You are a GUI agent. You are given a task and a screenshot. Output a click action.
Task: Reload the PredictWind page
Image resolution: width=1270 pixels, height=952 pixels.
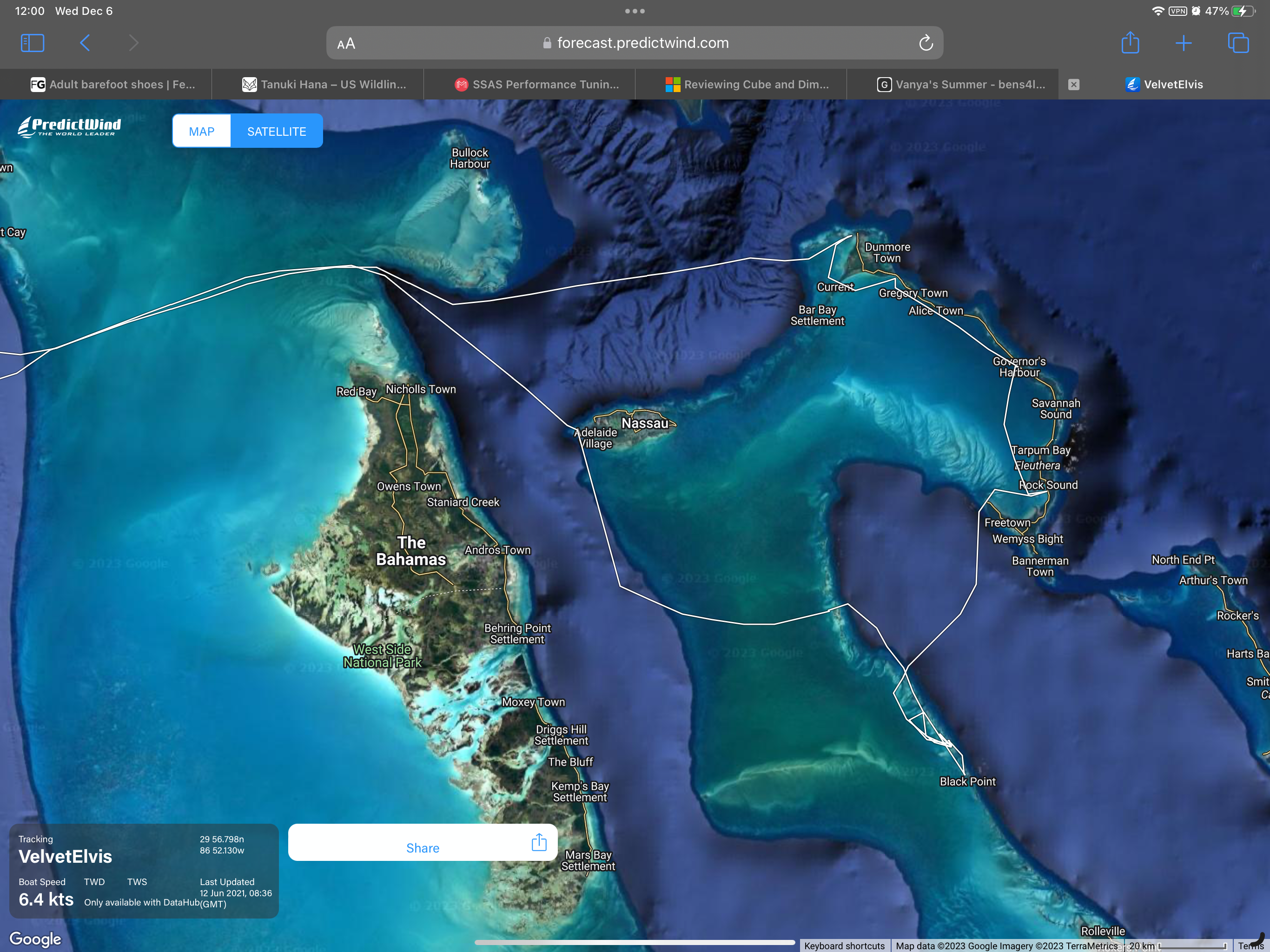pos(926,43)
